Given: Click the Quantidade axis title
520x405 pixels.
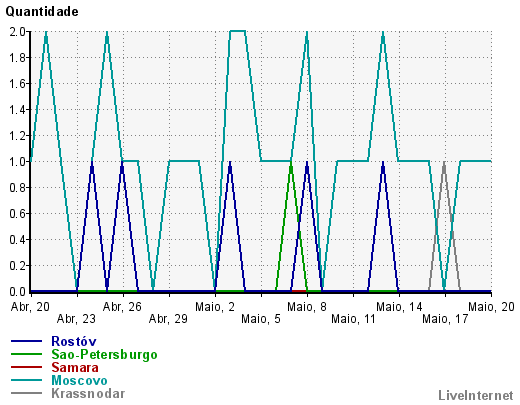Looking at the screenshot, I should [x=42, y=12].
